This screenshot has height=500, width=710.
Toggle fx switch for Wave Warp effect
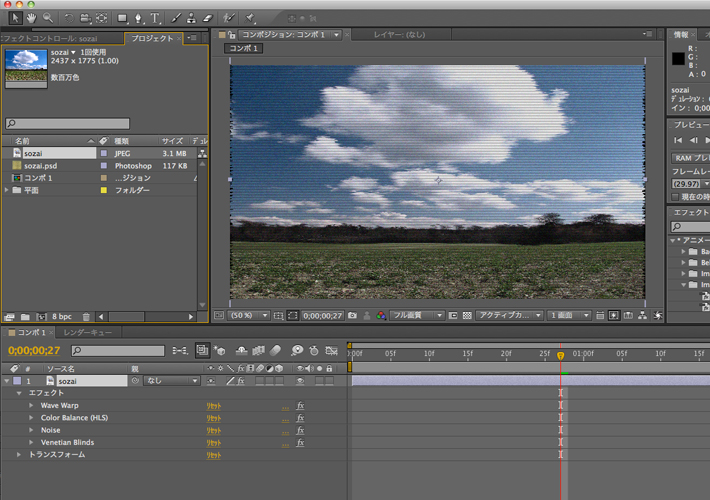(300, 406)
